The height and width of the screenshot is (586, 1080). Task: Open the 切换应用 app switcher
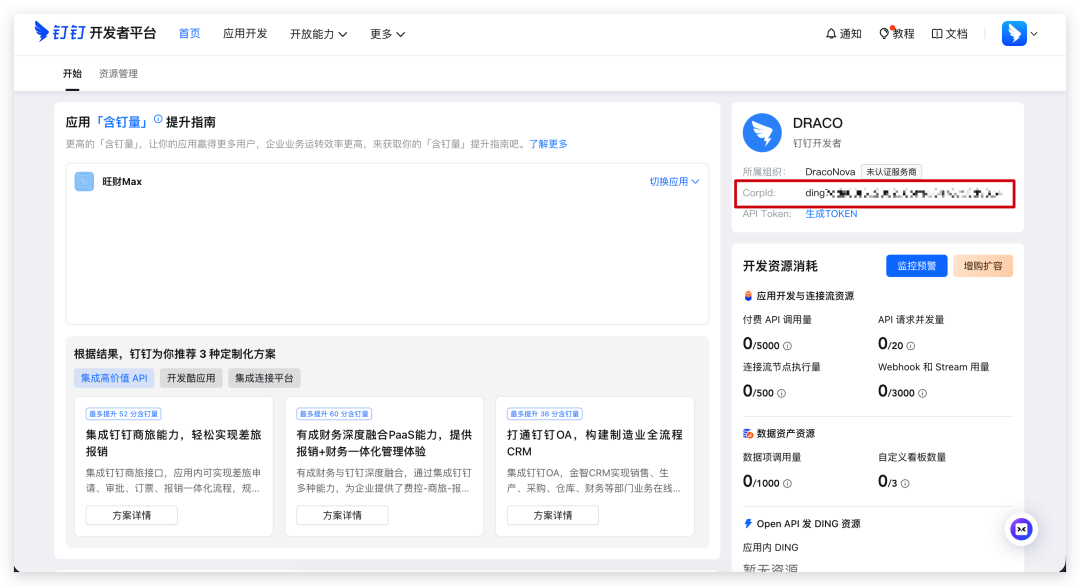[674, 182]
